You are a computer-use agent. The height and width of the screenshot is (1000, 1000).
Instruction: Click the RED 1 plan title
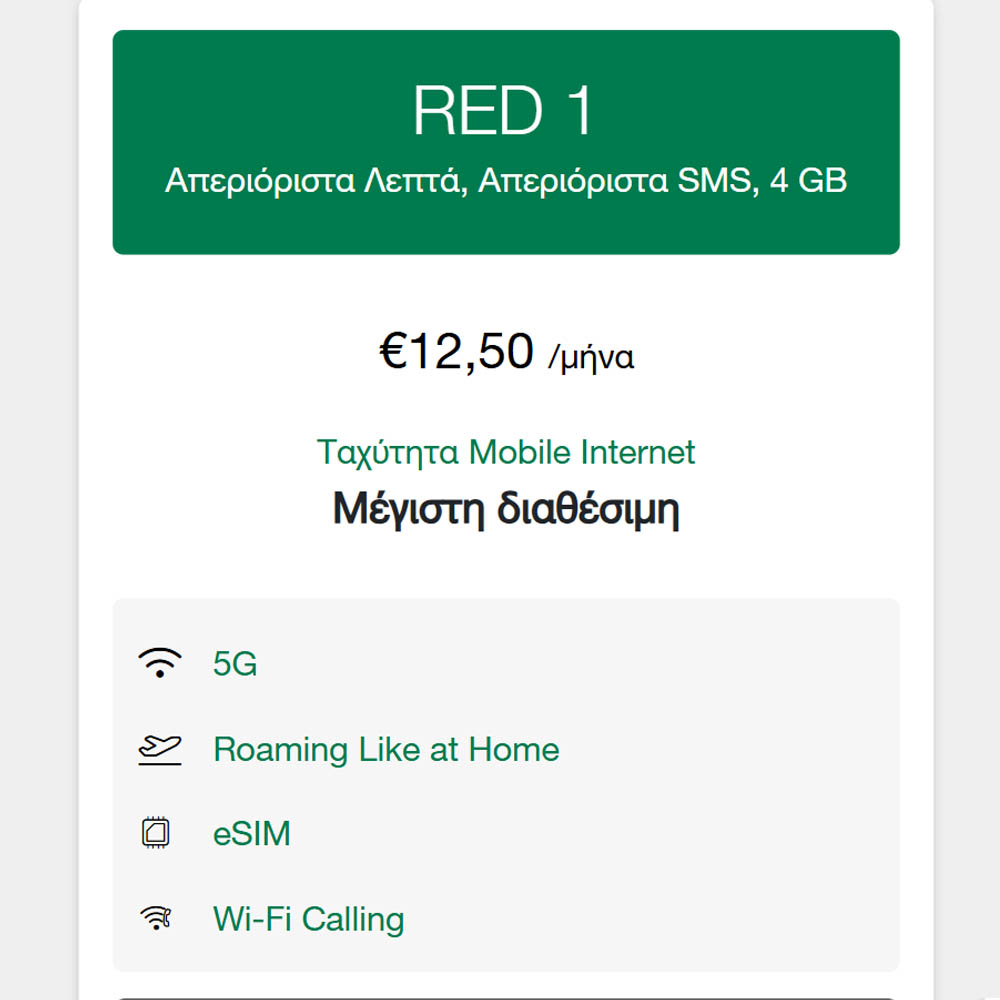pos(505,110)
